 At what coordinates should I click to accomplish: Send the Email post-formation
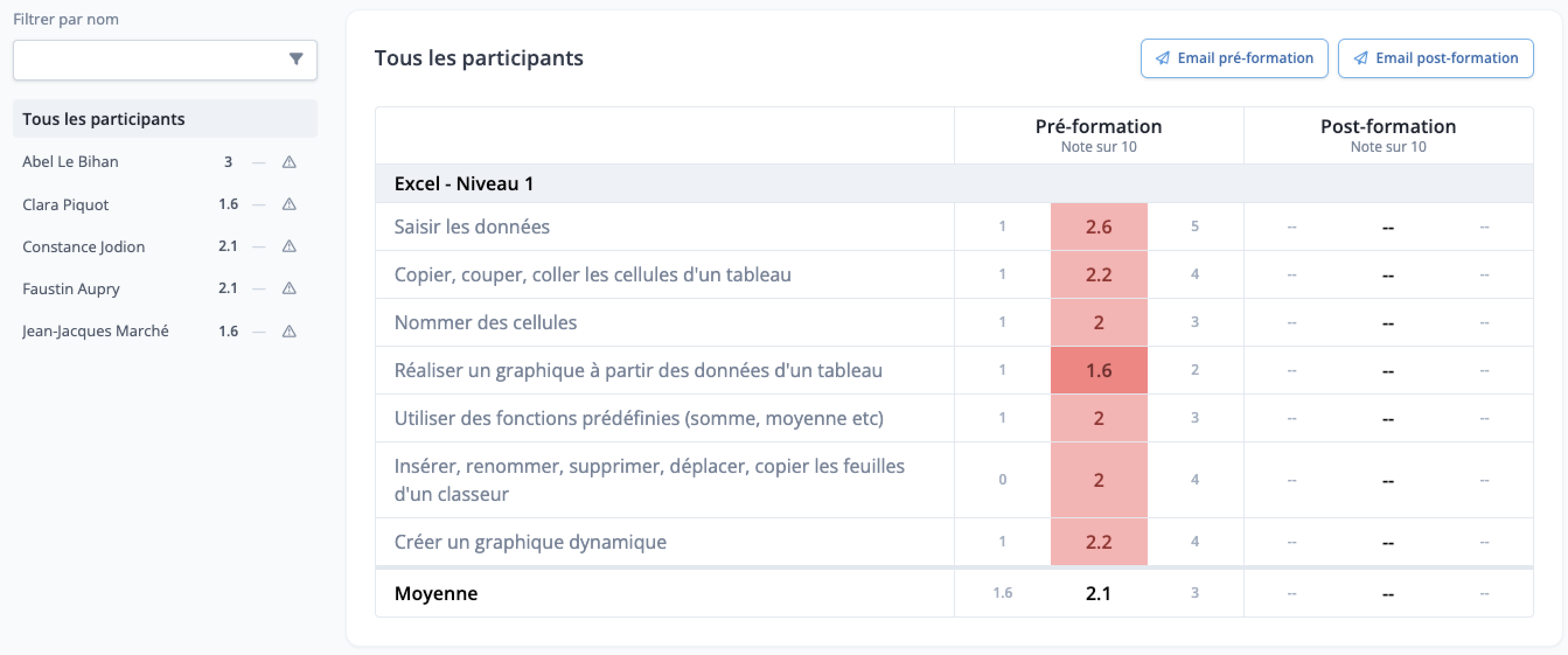[1435, 58]
